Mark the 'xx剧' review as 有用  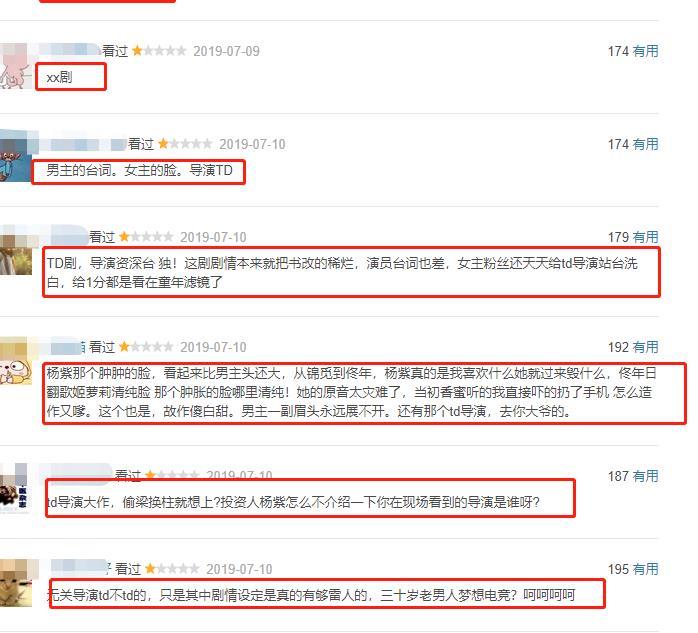click(645, 51)
